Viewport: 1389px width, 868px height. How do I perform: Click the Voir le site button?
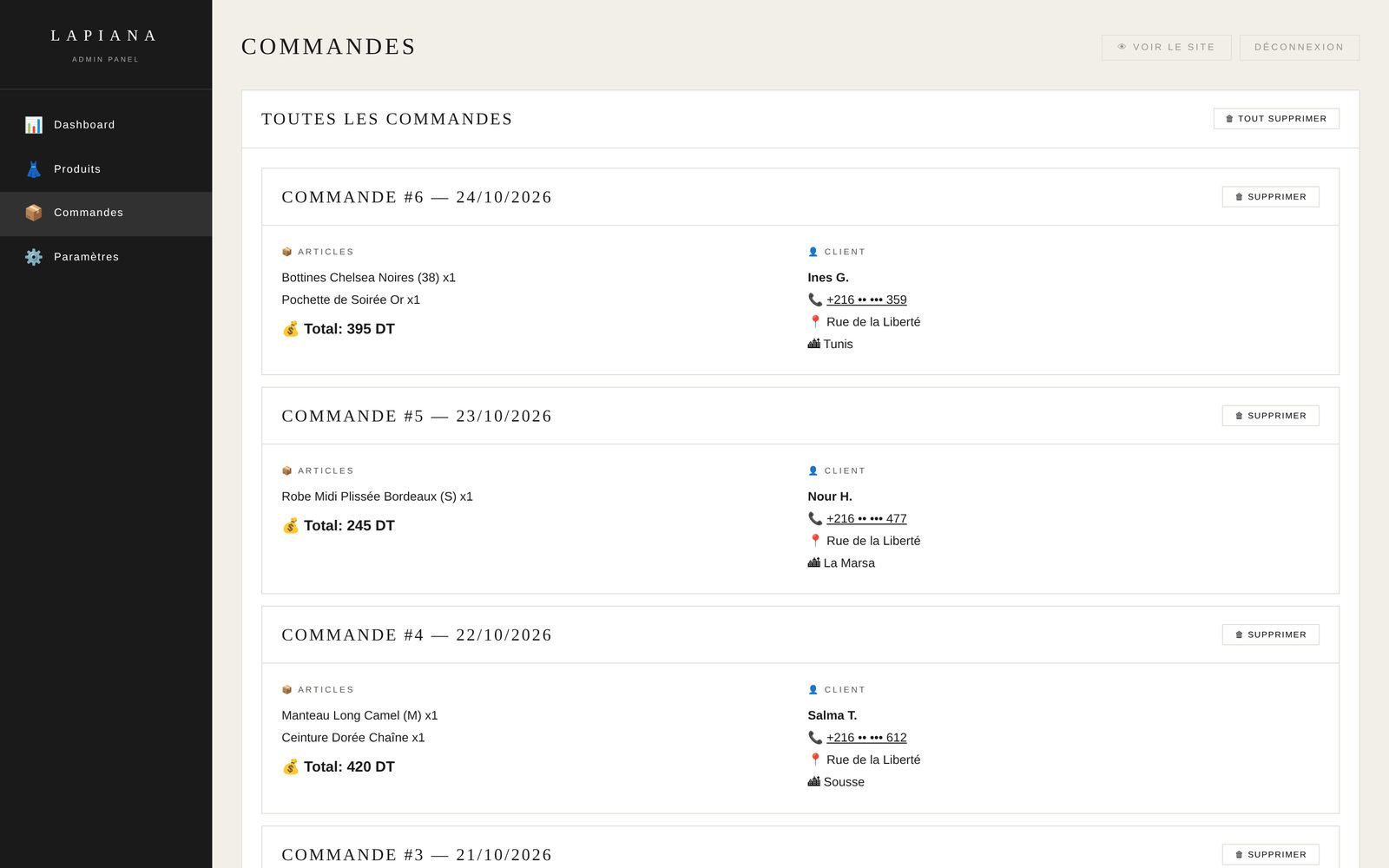[x=1166, y=47]
